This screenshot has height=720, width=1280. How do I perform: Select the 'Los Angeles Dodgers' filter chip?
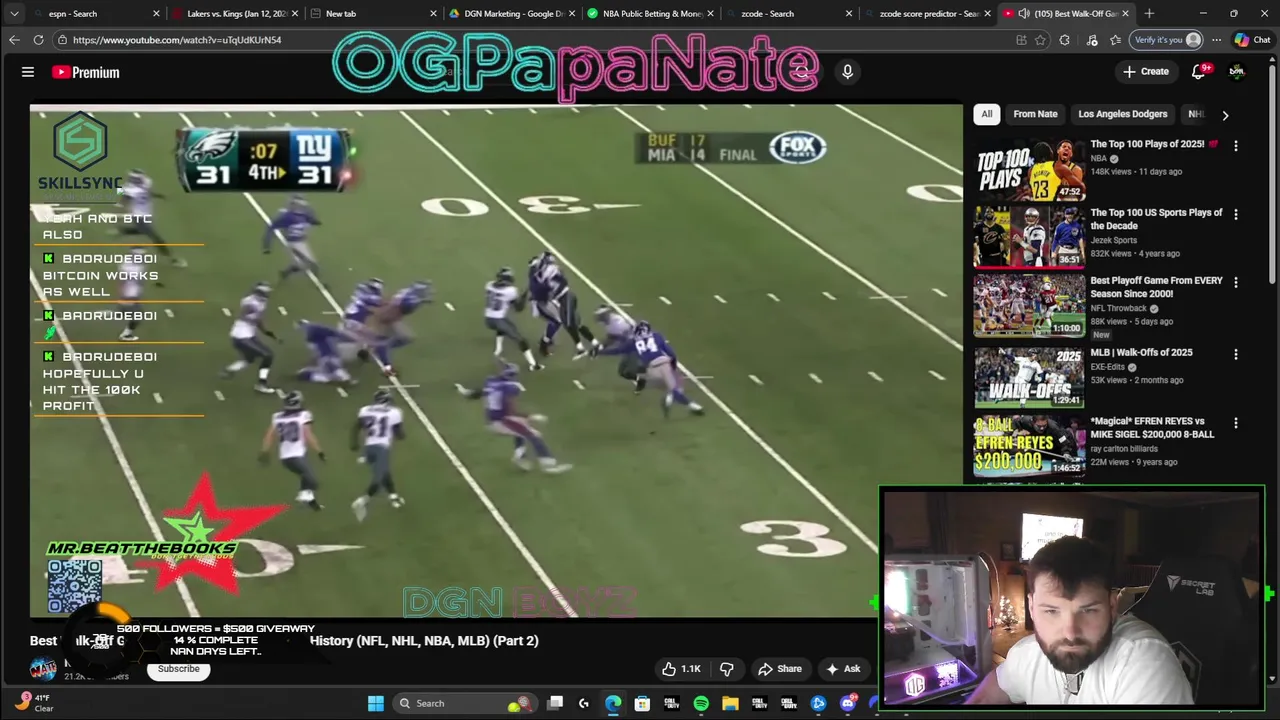(x=1122, y=114)
